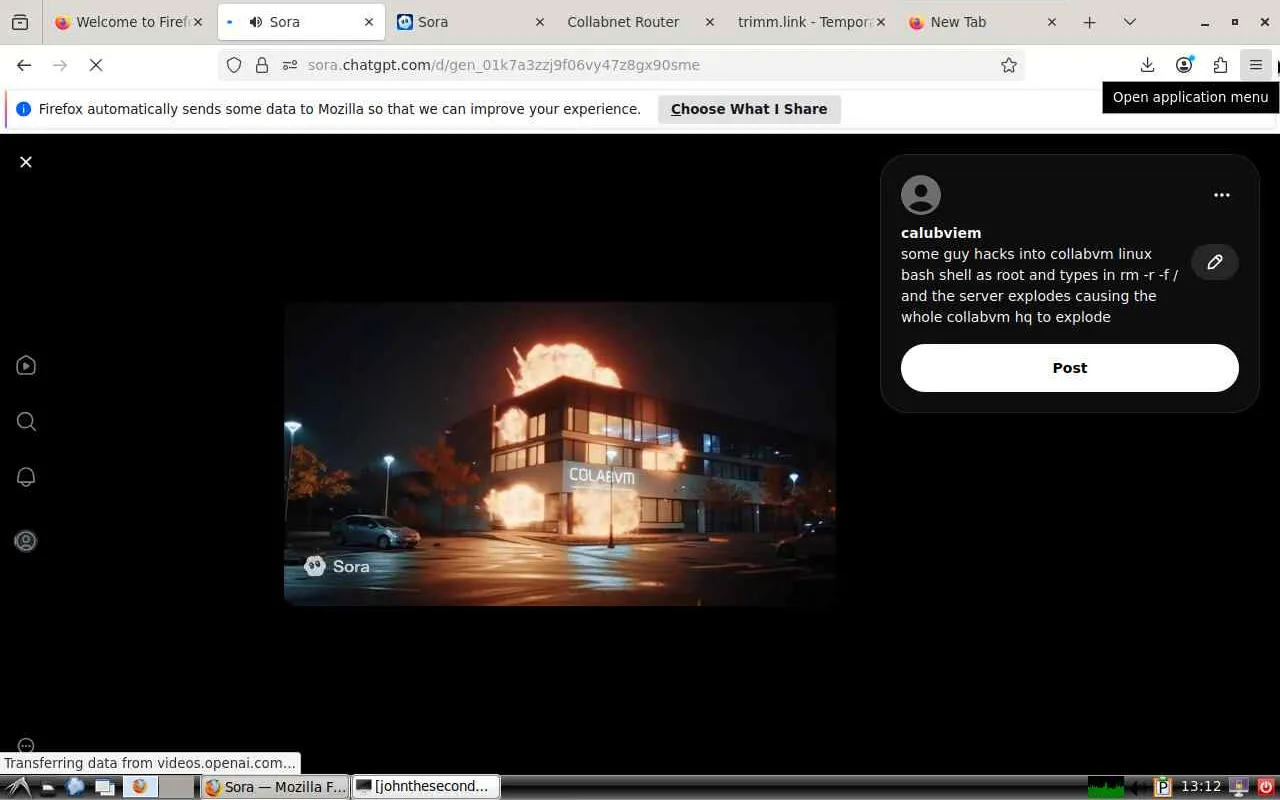Go back to the previous page

tap(24, 65)
